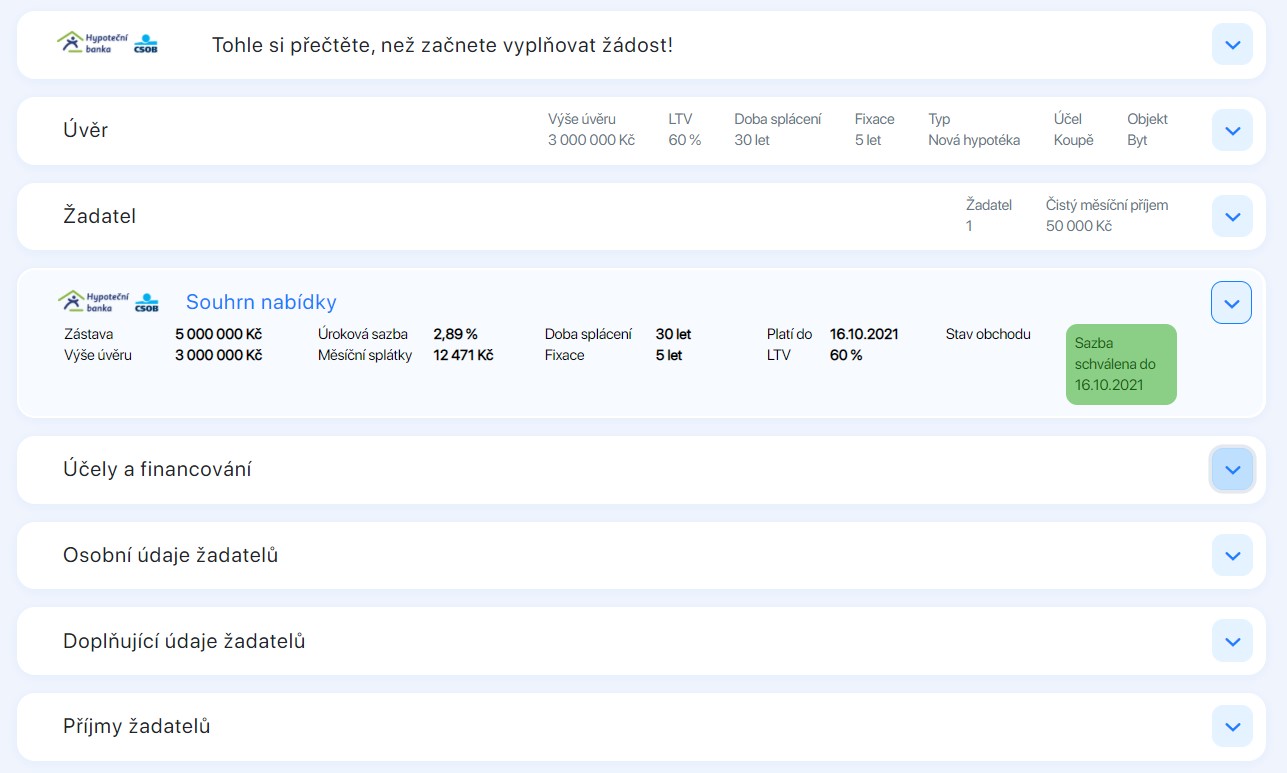This screenshot has width=1287, height=773.
Task: Select the Osobní údaje žadatelů heading
Action: (x=170, y=555)
